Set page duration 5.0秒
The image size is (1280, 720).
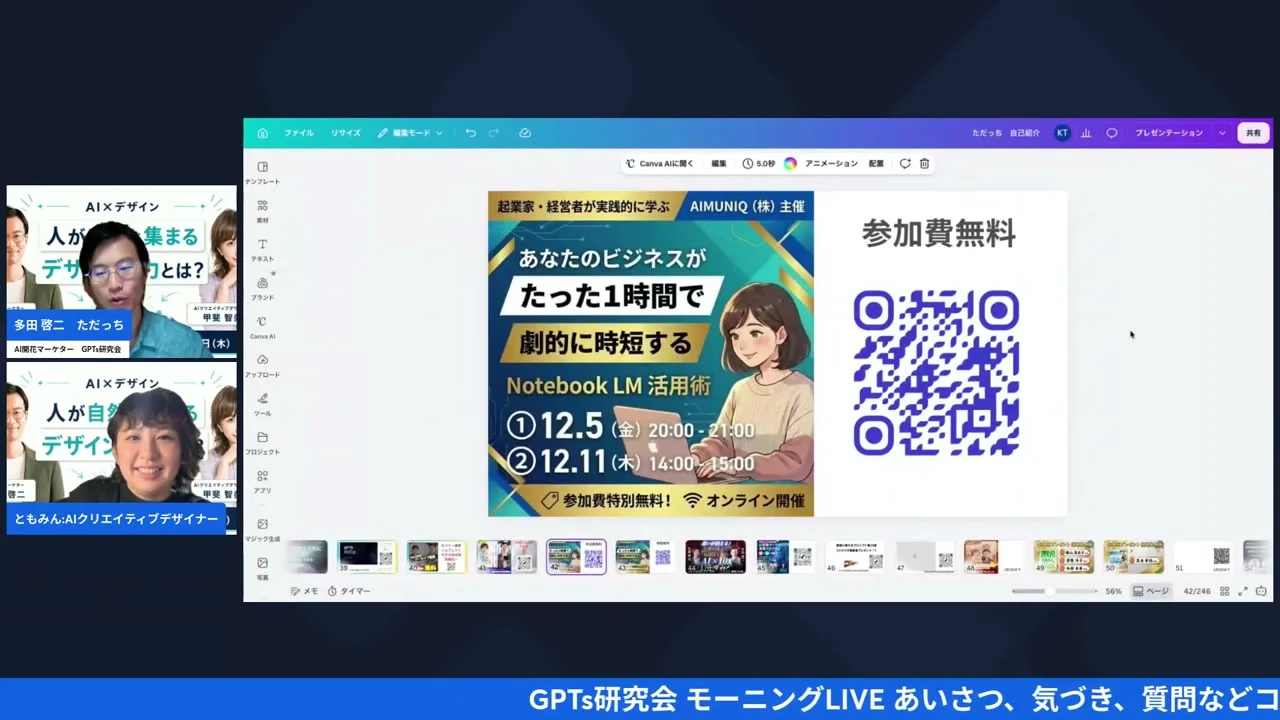[759, 163]
